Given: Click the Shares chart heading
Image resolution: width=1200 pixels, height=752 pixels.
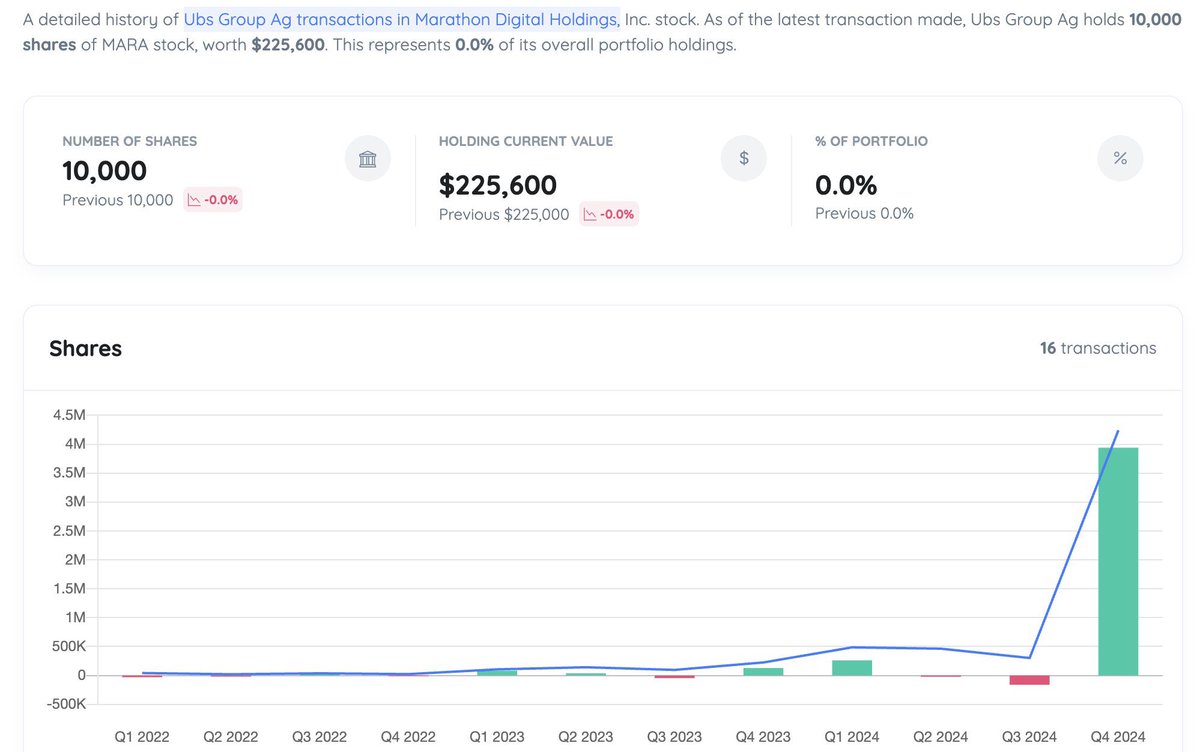Looking at the screenshot, I should 86,348.
